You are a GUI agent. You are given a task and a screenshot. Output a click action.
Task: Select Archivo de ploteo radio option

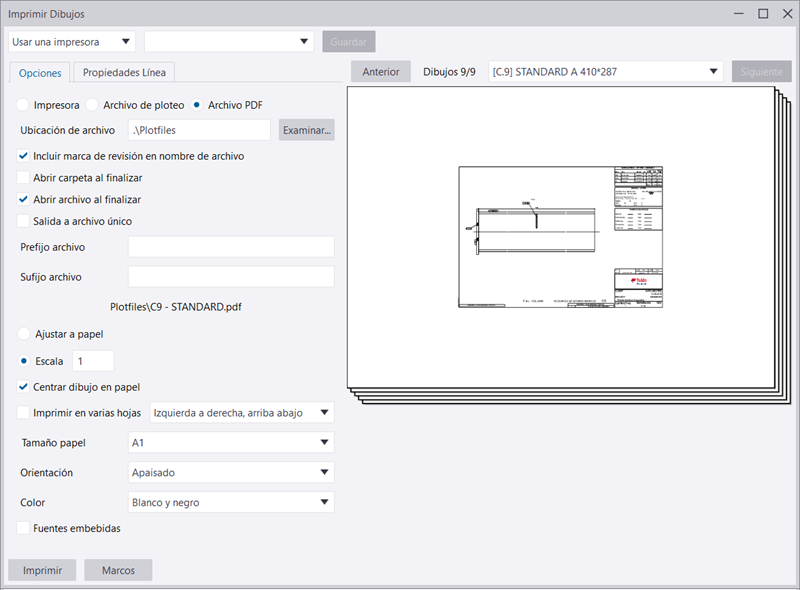[x=92, y=105]
